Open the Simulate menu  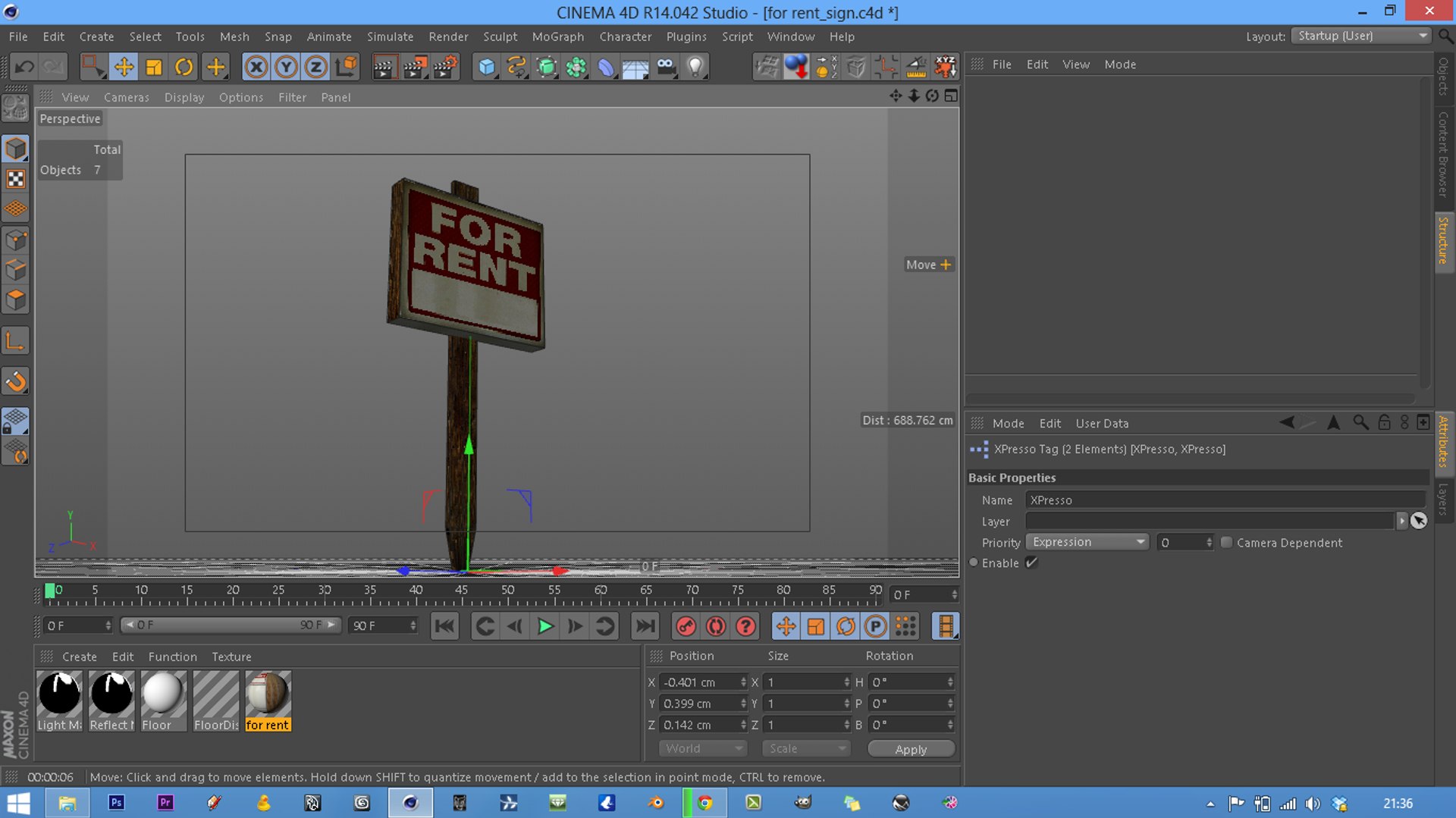pos(390,36)
